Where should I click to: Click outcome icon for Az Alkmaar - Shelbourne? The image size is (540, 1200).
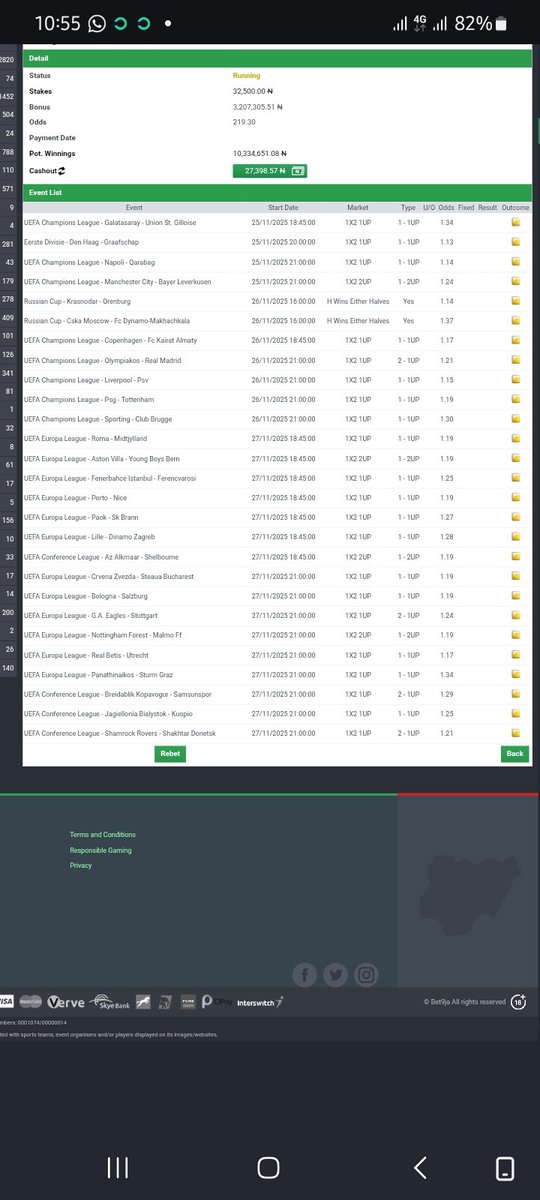516,557
